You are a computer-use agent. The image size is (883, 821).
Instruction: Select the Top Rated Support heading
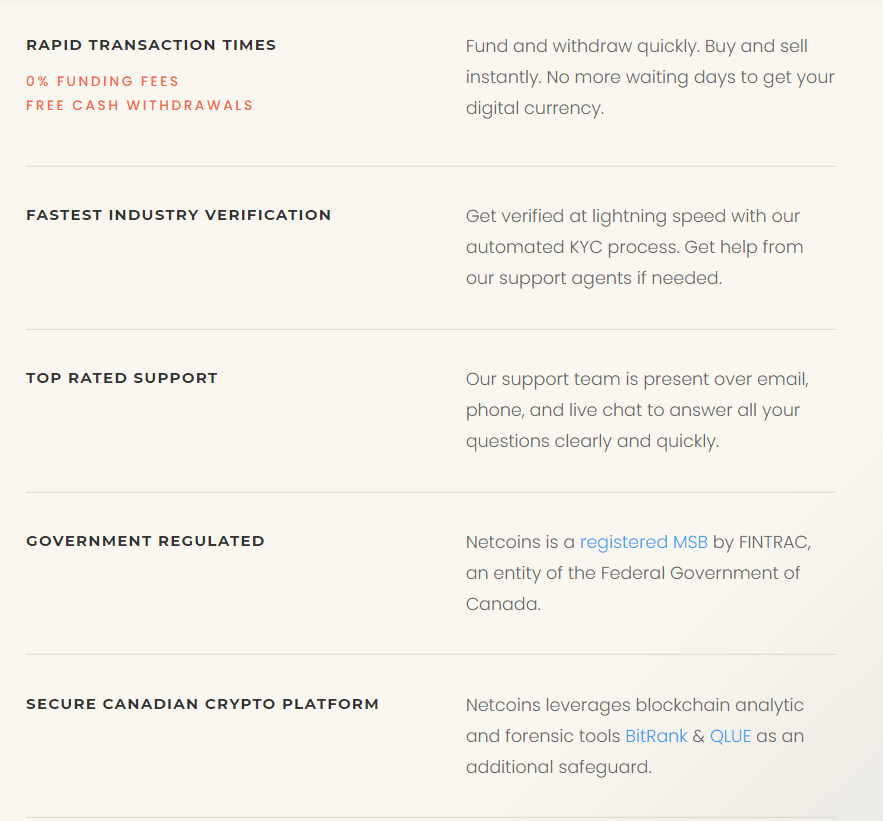(x=122, y=378)
